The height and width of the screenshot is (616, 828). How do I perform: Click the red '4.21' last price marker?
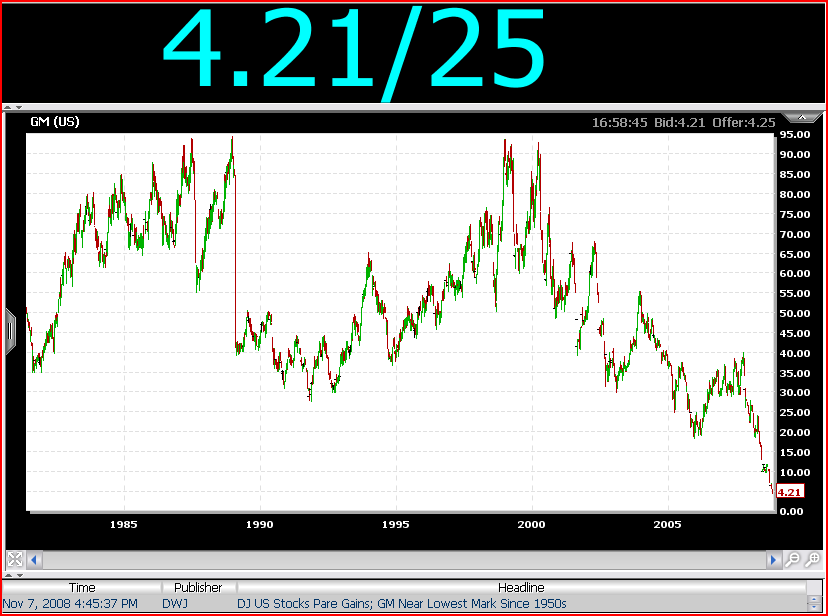tap(790, 492)
